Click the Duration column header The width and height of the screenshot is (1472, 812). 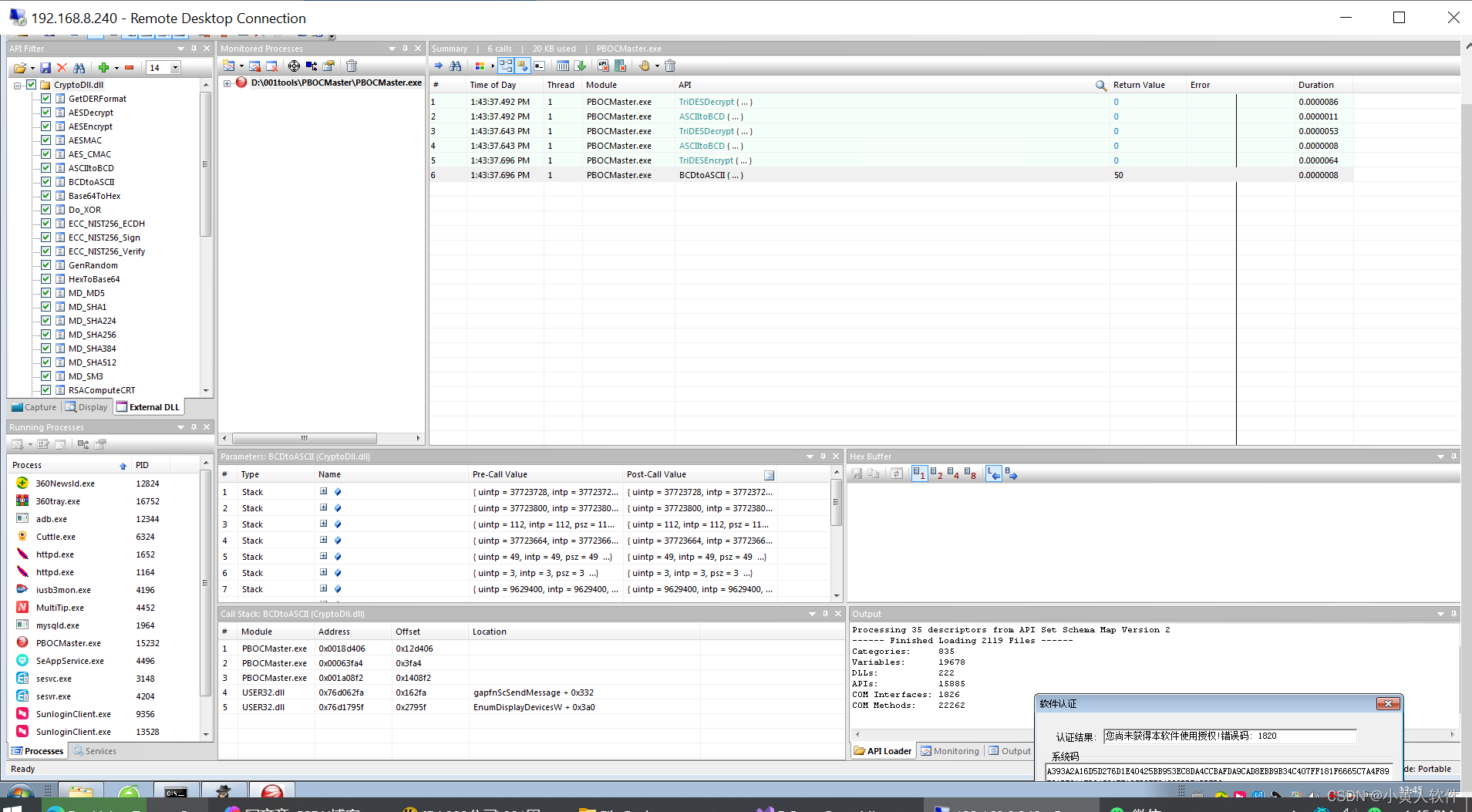click(1323, 85)
